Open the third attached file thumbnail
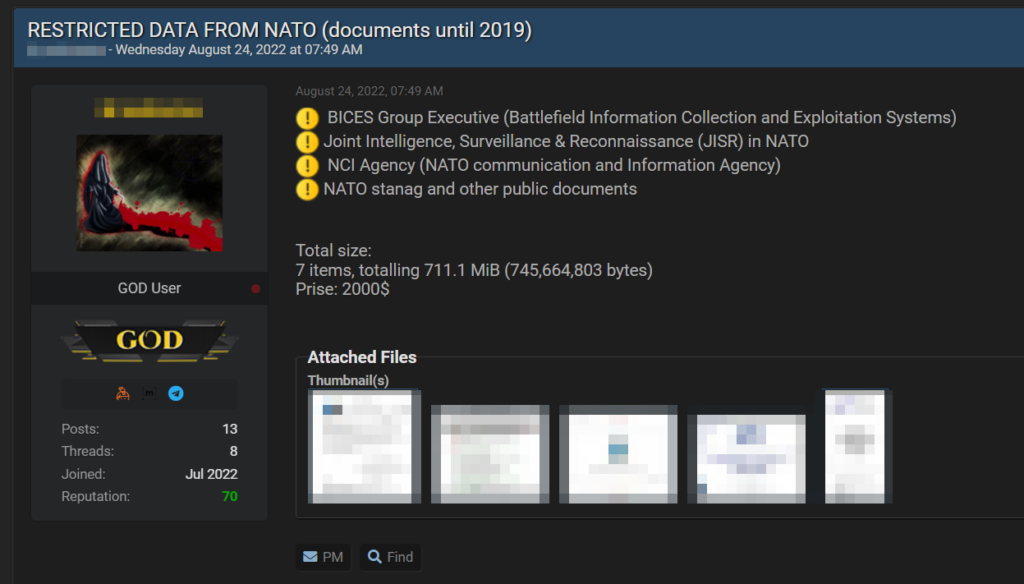Screen dimensions: 1024x584 tap(618, 453)
